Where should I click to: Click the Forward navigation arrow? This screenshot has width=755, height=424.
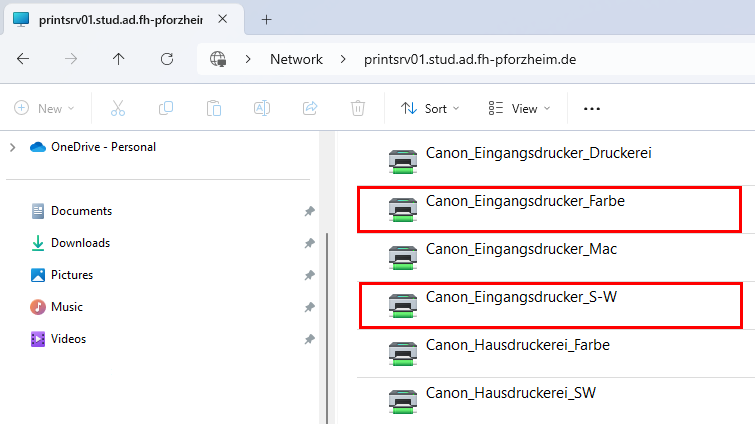tap(71, 59)
